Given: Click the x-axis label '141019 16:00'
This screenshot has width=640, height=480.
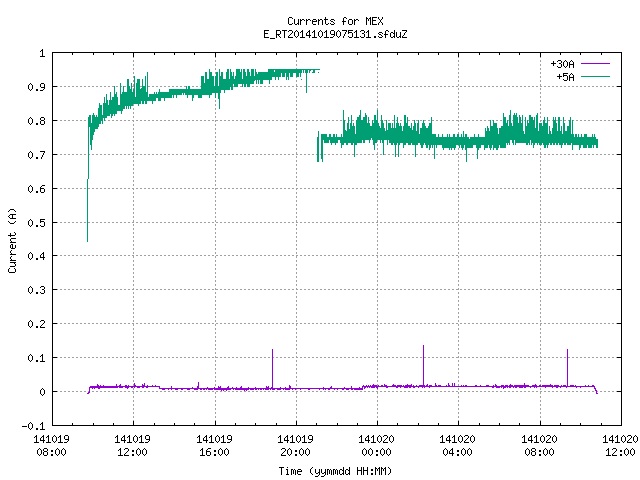Looking at the screenshot, I should pyautogui.click(x=214, y=446).
